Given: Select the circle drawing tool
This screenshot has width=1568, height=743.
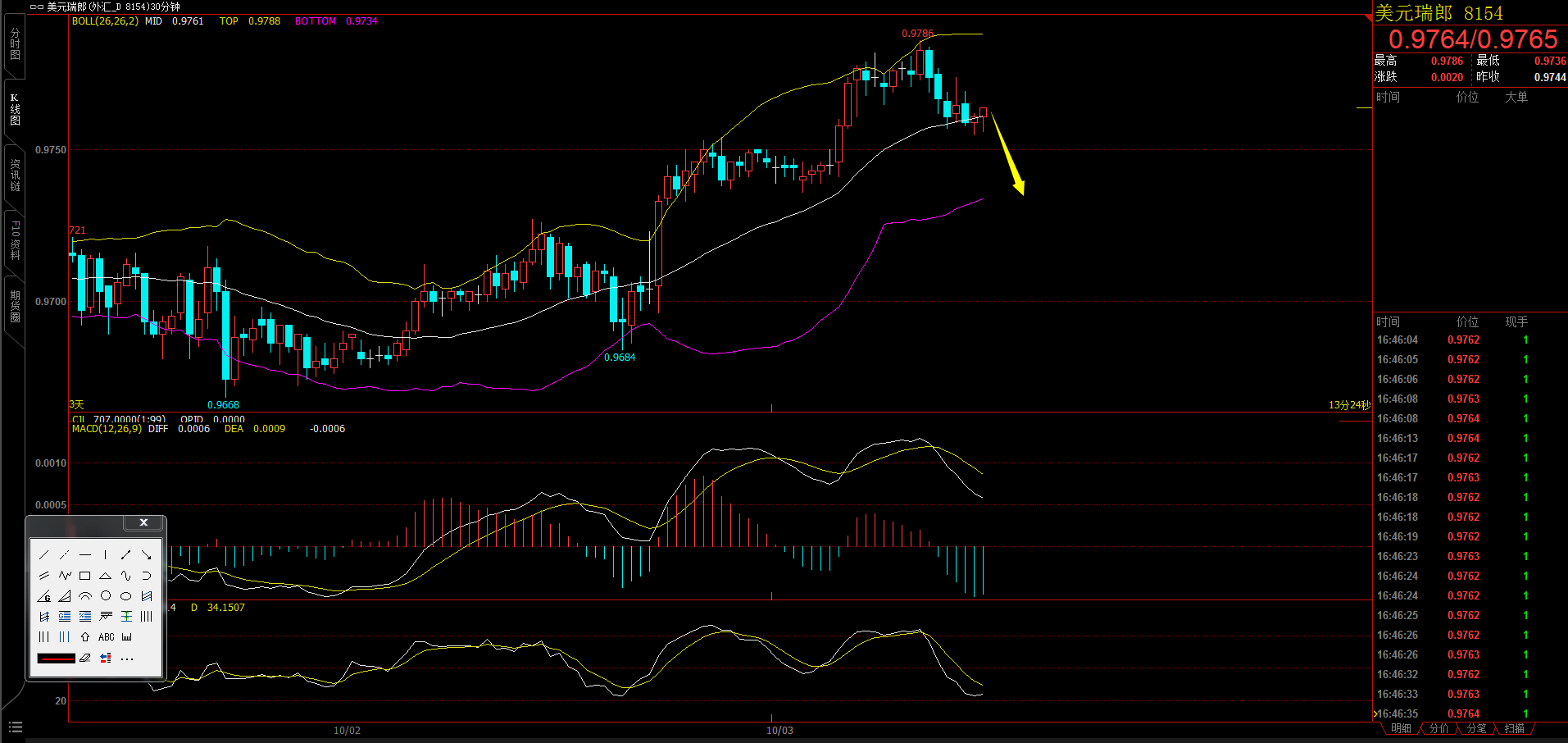Looking at the screenshot, I should click(106, 596).
